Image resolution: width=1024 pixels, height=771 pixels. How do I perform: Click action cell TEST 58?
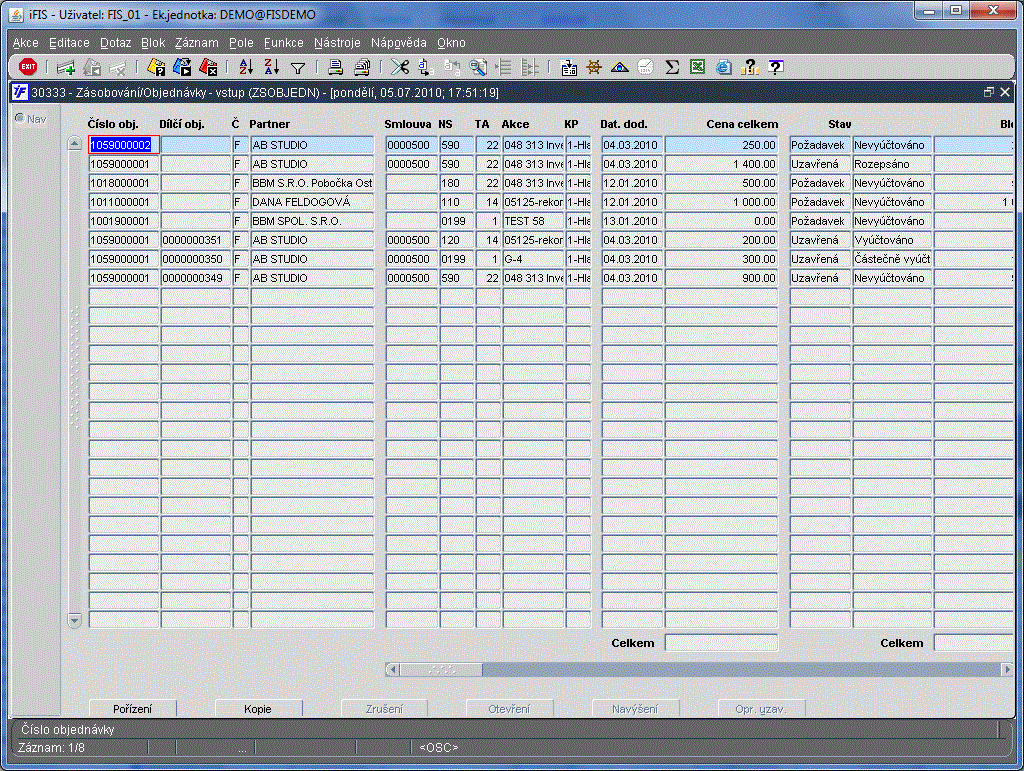tap(533, 221)
